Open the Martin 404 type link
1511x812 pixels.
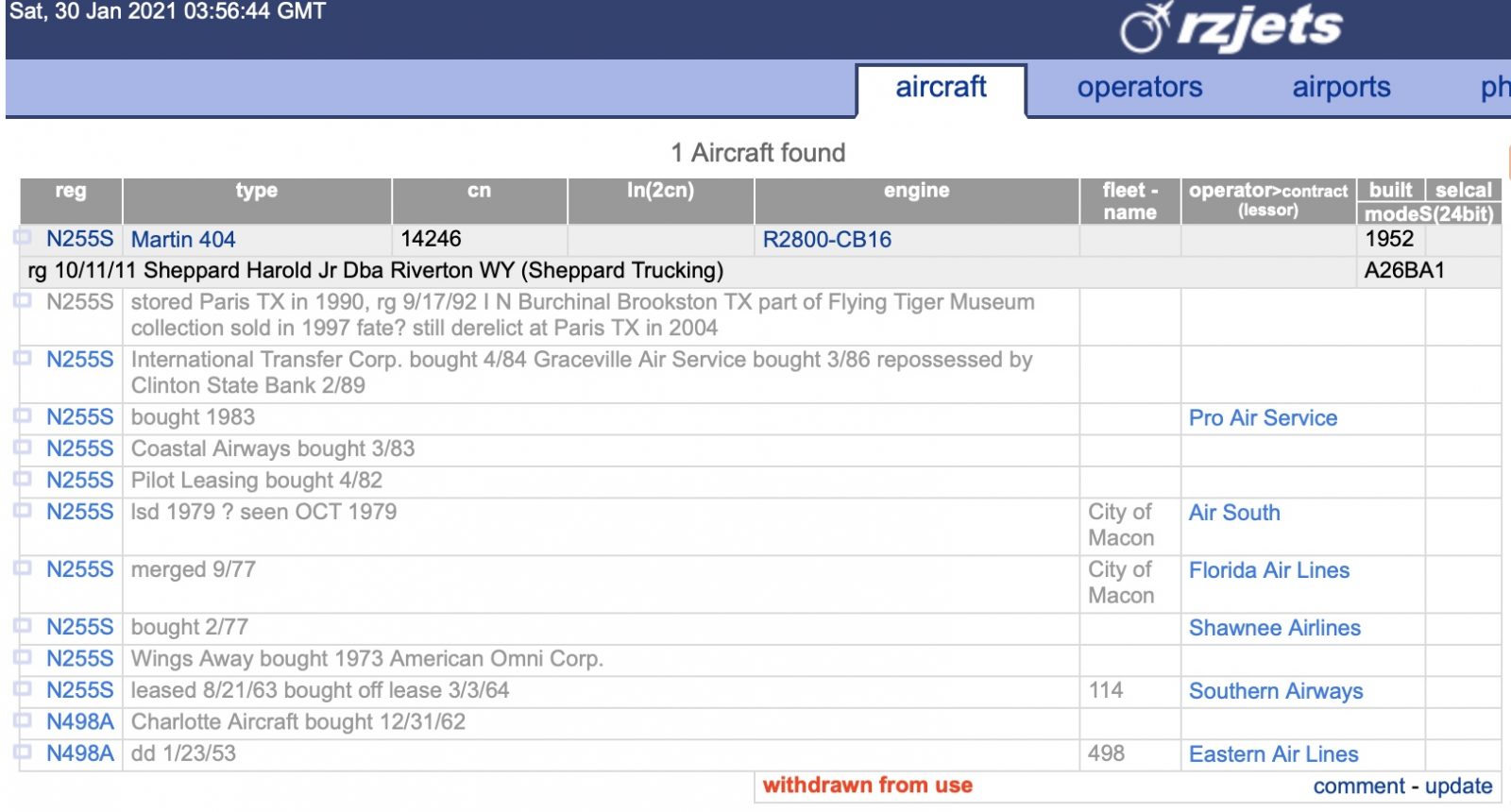[x=183, y=240]
